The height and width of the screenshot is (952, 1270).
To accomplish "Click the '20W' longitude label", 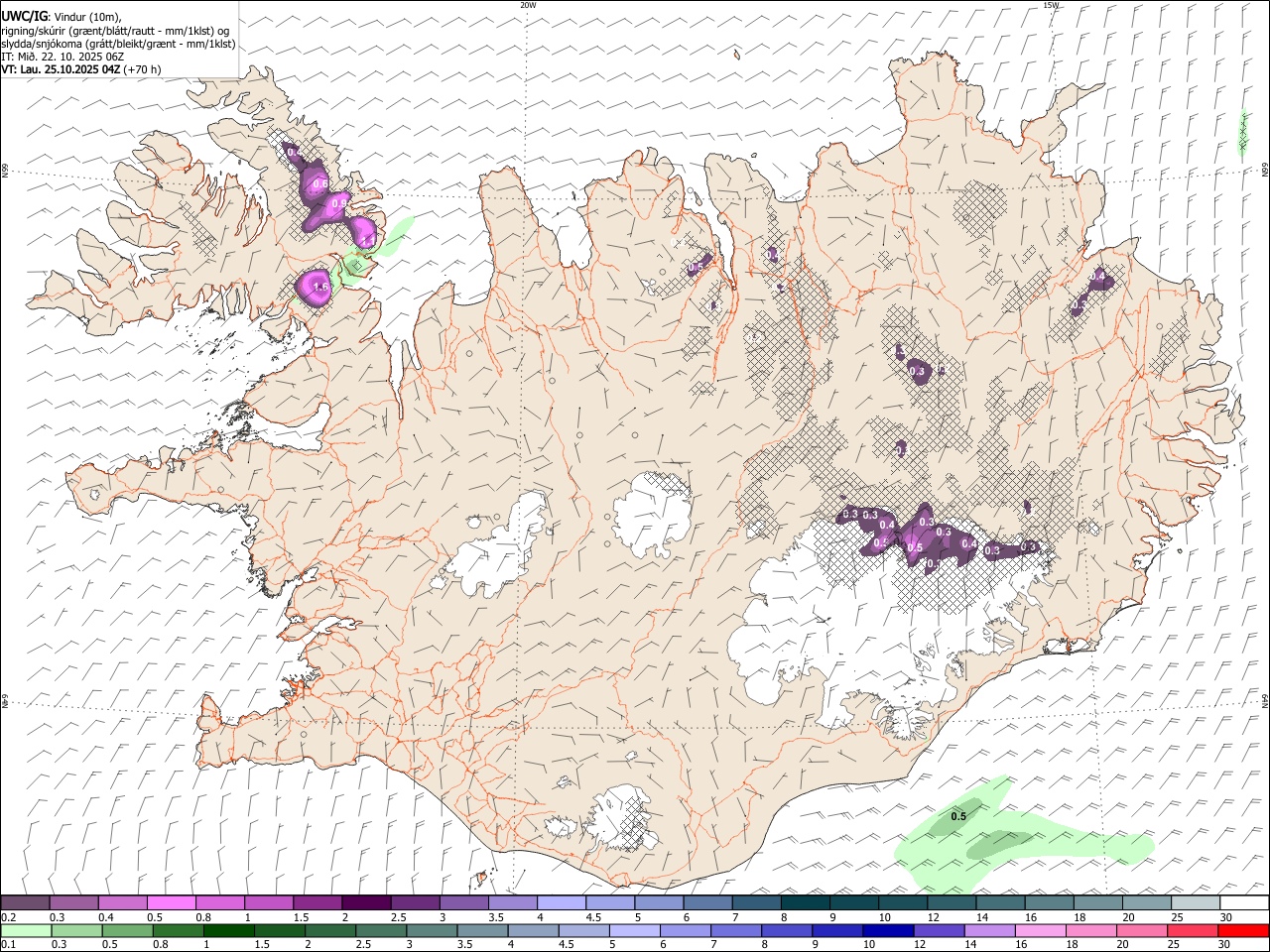I will point(528,5).
